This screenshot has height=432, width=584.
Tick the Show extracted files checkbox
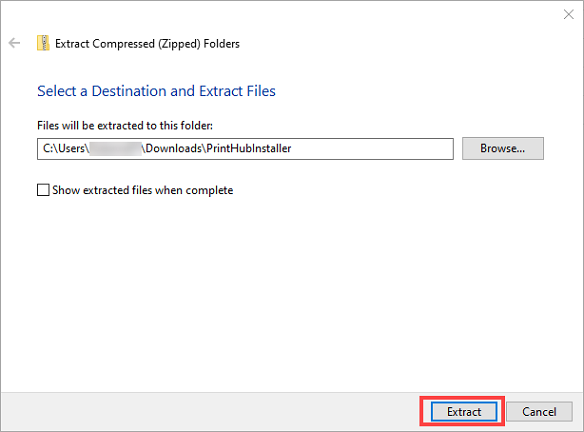pos(43,190)
